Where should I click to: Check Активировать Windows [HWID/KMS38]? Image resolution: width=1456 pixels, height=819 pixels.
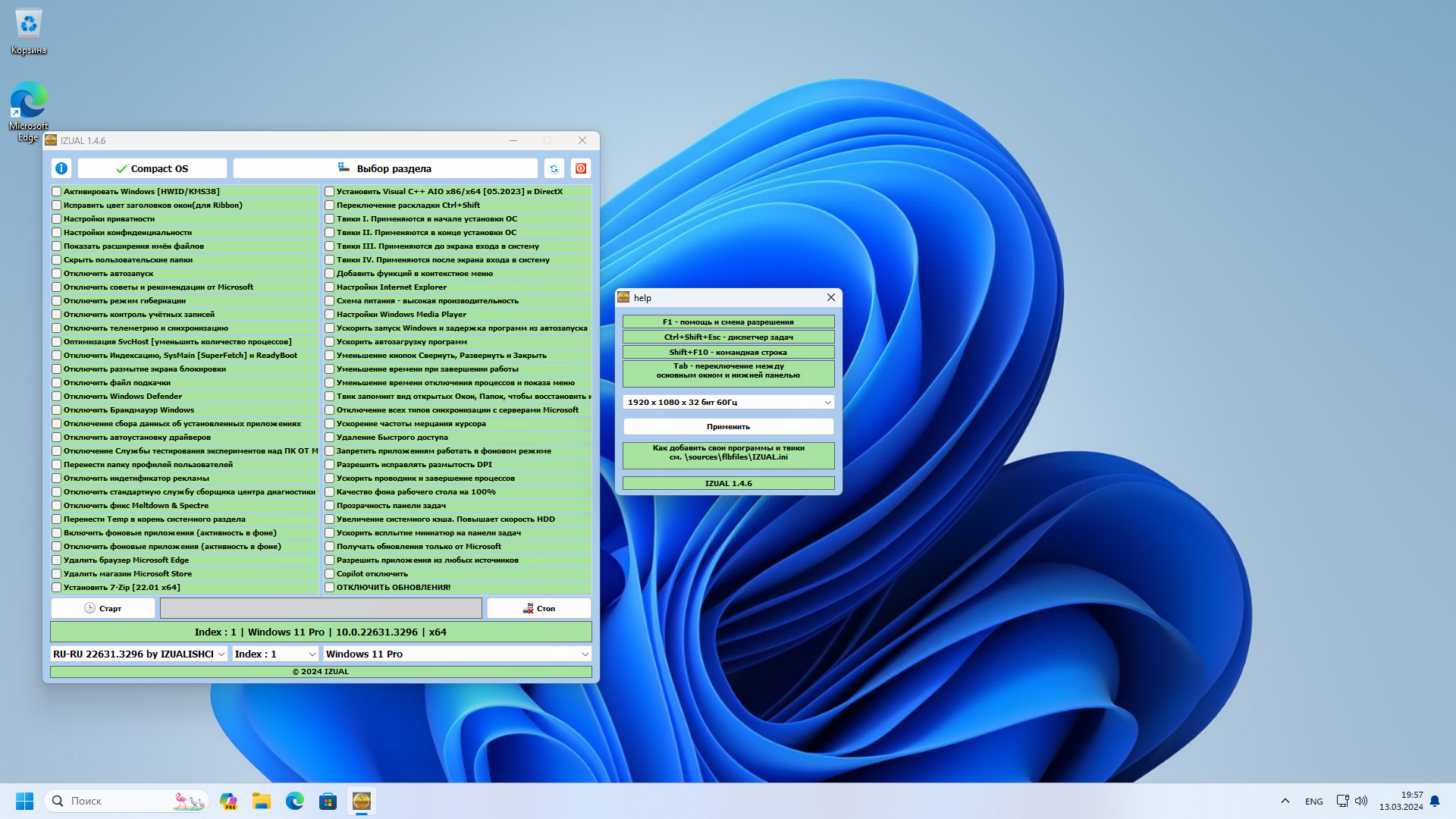57,192
